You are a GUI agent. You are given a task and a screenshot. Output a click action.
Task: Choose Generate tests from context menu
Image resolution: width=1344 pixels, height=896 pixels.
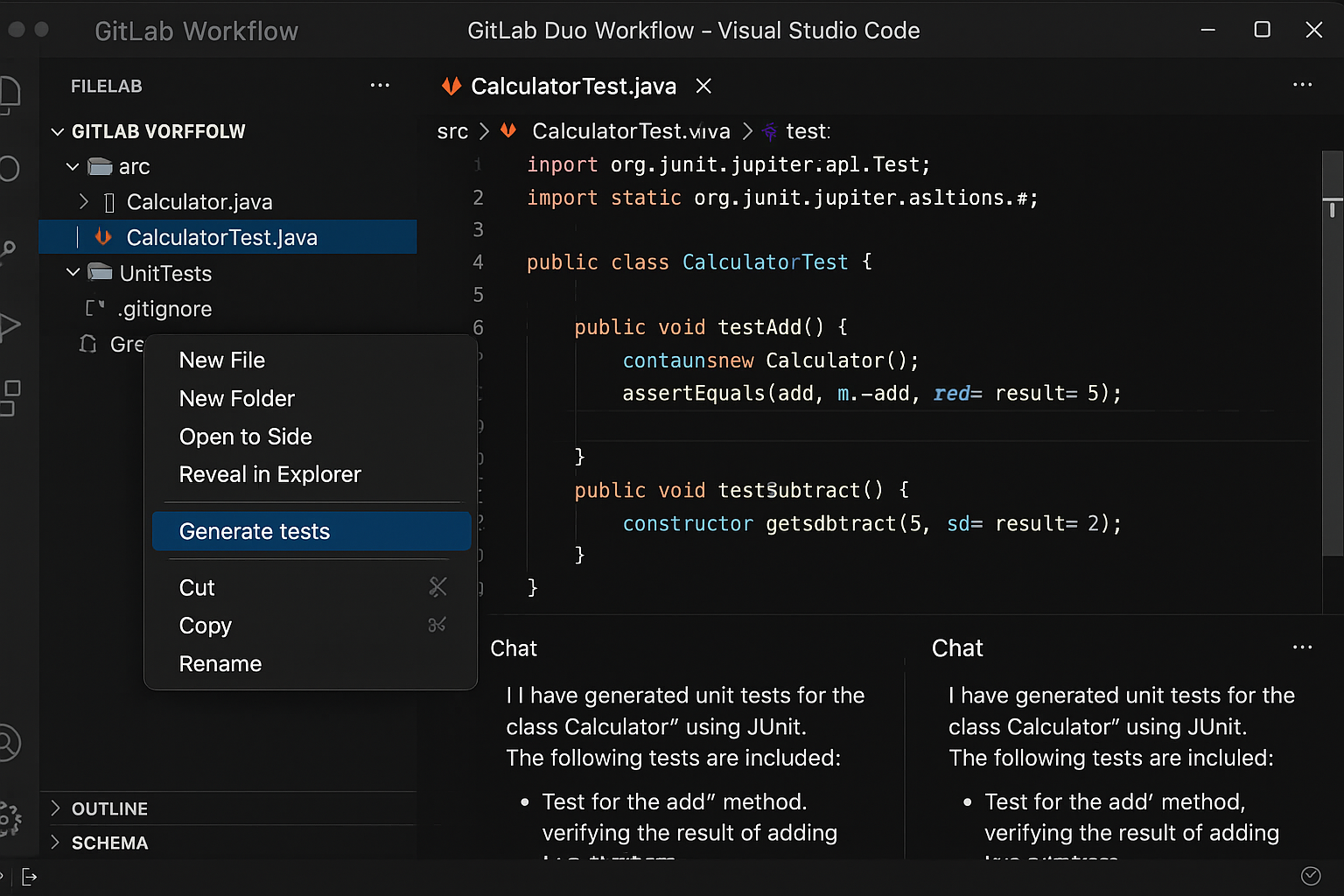click(254, 532)
